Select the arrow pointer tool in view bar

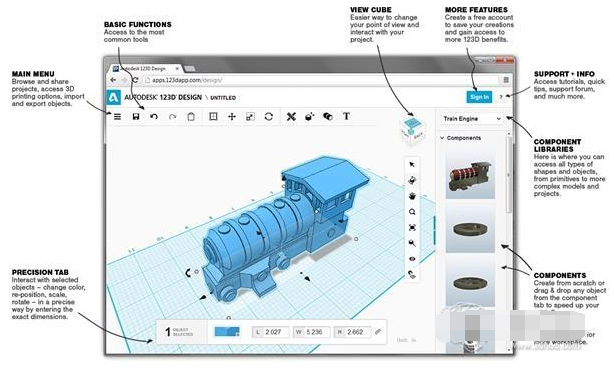tap(412, 165)
